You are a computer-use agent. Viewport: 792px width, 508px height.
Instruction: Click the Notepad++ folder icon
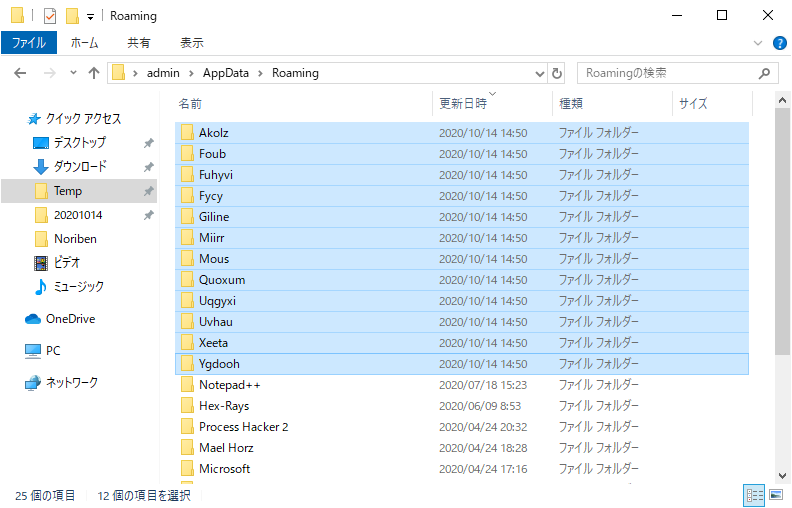click(x=187, y=385)
